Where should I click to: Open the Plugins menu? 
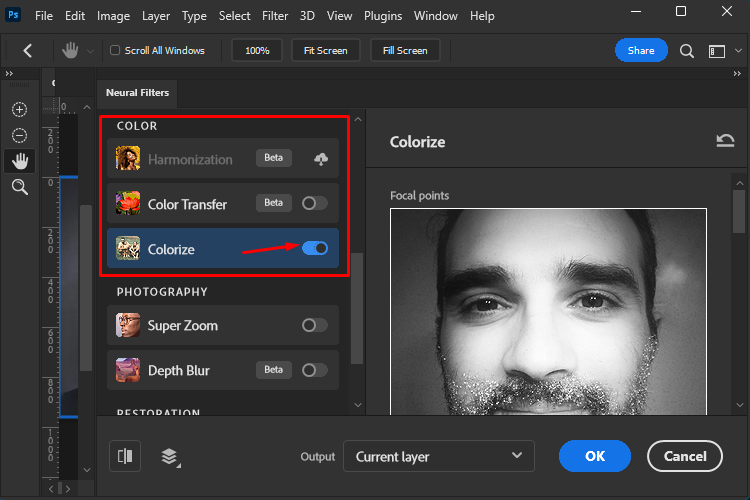click(383, 16)
